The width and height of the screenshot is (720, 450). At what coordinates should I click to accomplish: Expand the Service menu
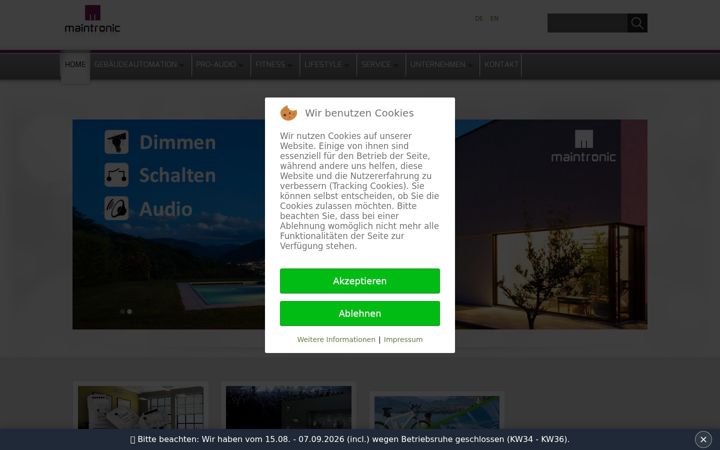[x=379, y=65]
